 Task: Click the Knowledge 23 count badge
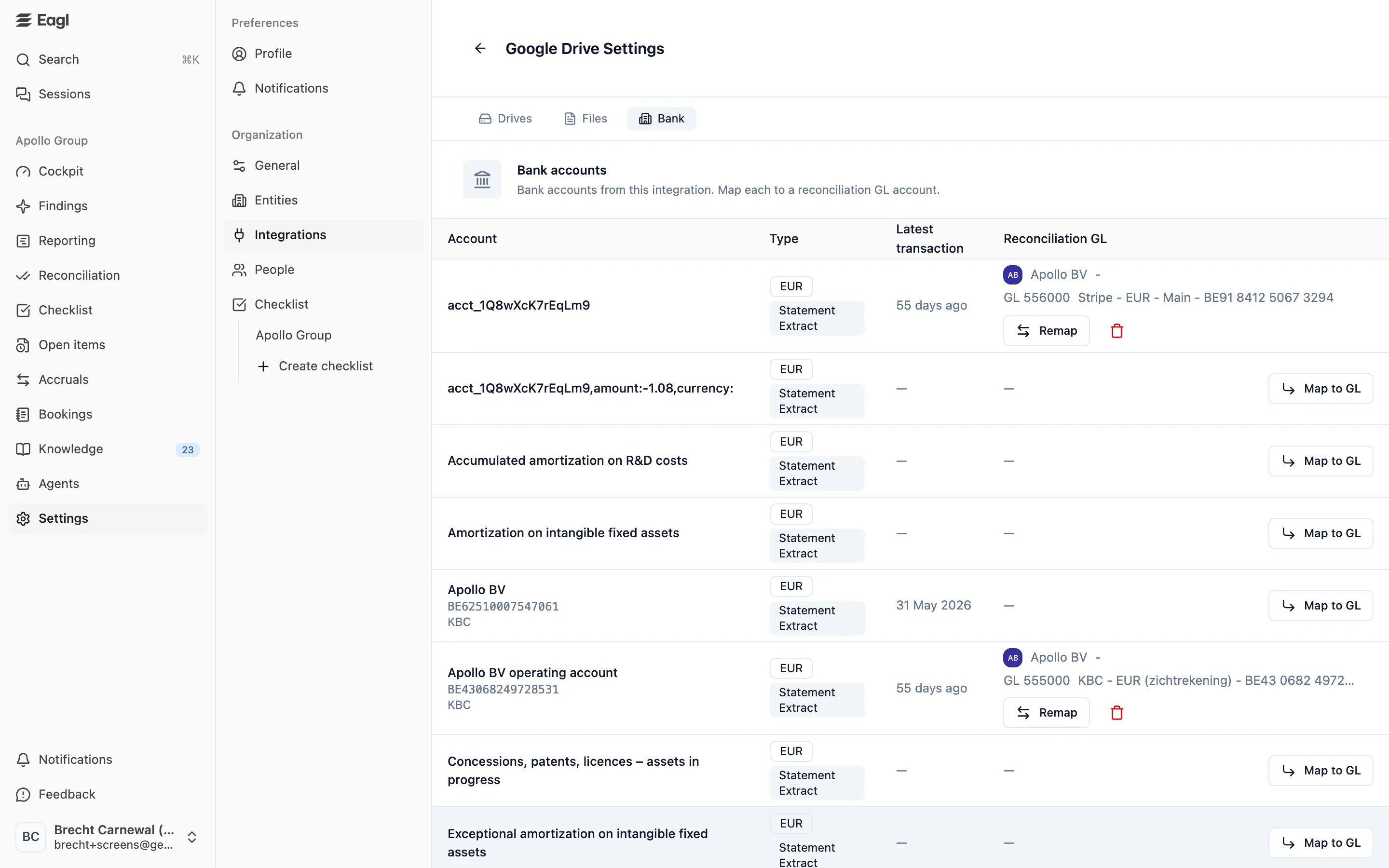(188, 449)
